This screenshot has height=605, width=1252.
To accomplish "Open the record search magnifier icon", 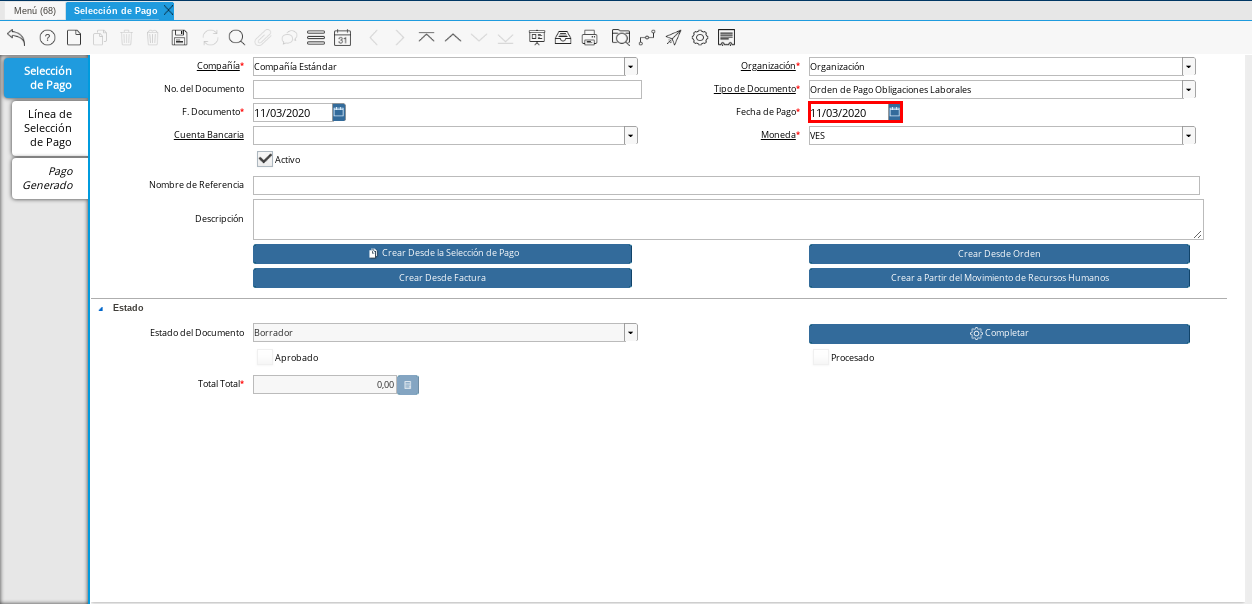I will pos(237,38).
